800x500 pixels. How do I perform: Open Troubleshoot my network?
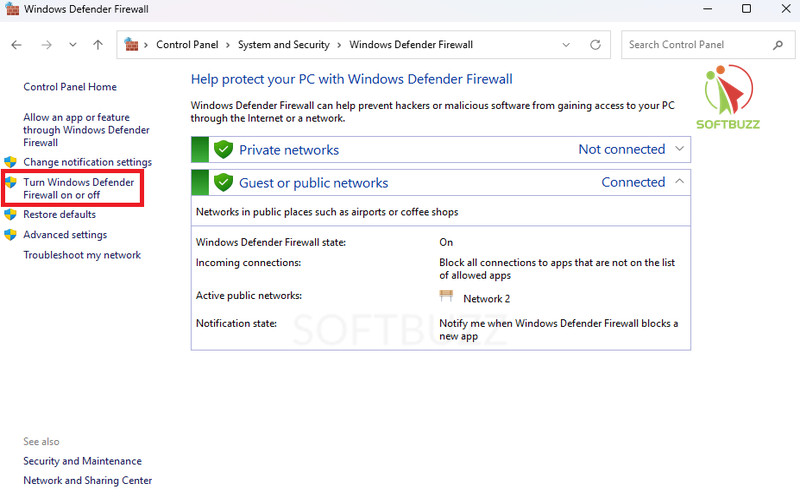[x=82, y=255]
